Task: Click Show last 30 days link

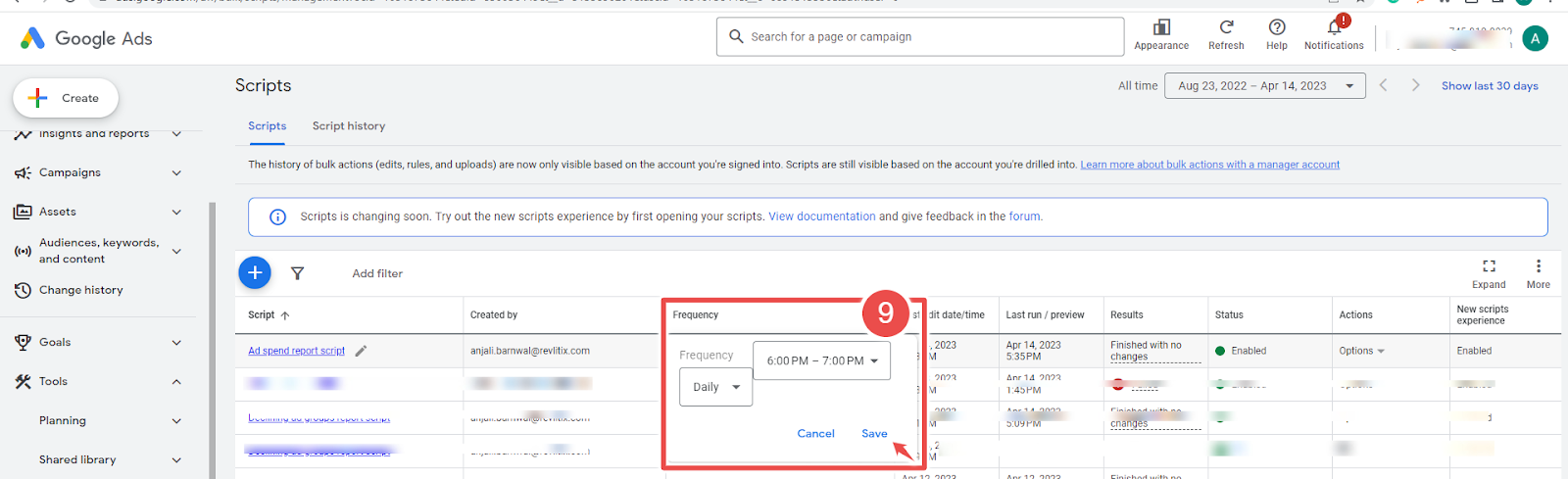Action: point(1490,86)
